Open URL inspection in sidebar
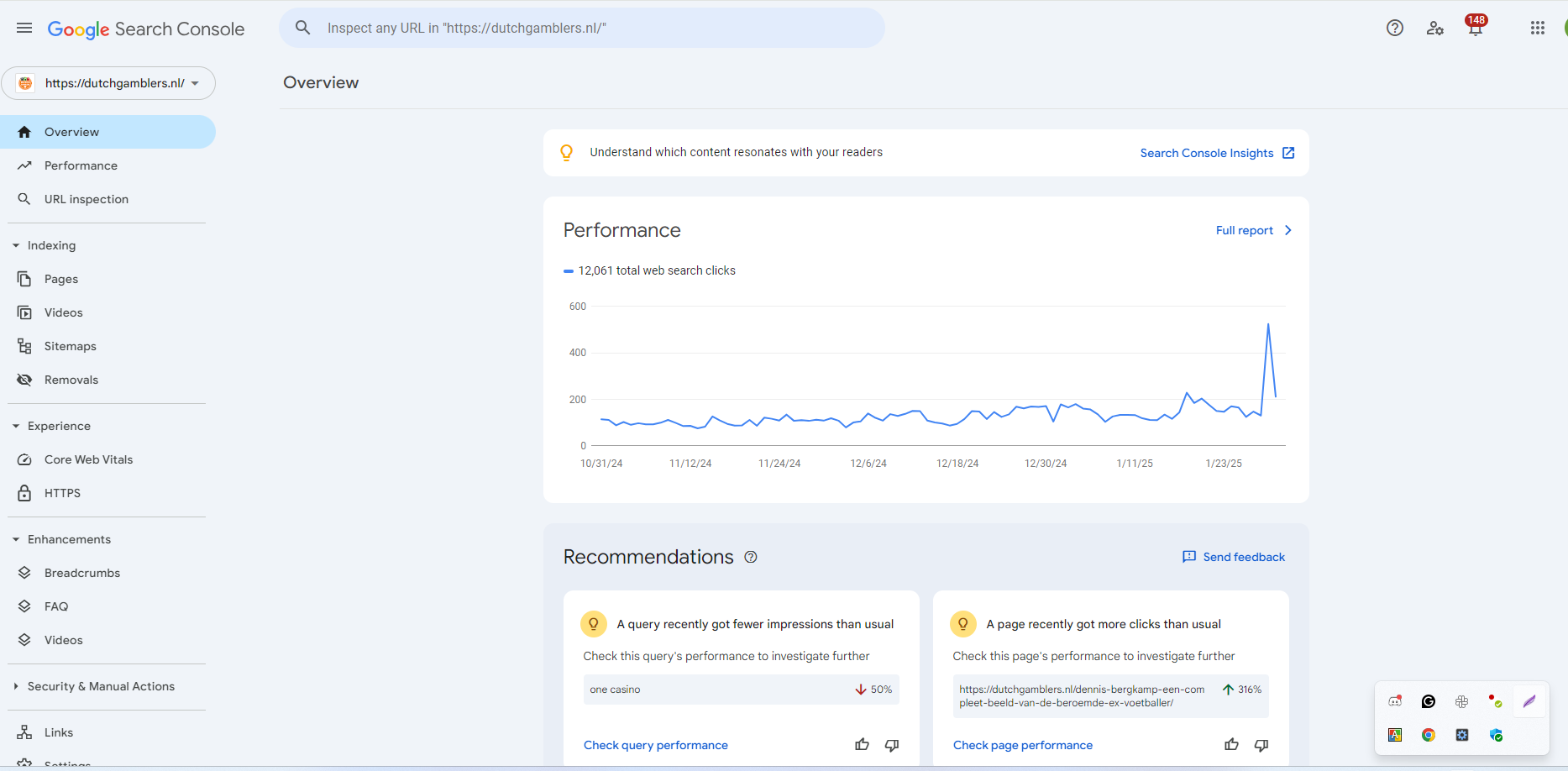1568x771 pixels. pos(108,199)
